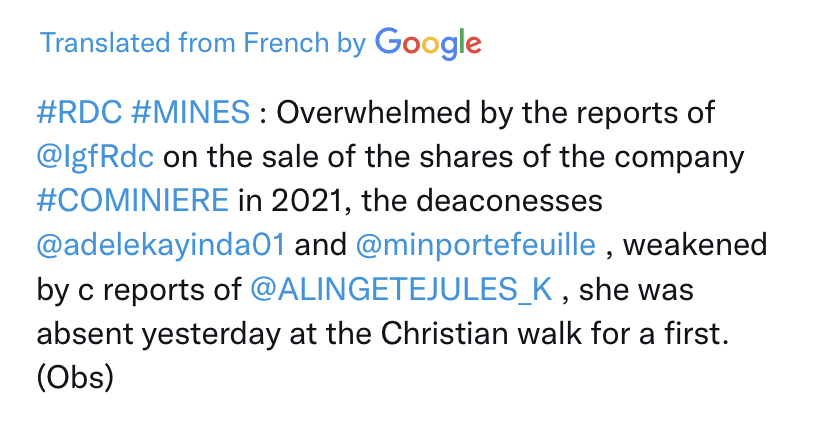
Task: Click the word 'company' in the tweet
Action: [679, 158]
